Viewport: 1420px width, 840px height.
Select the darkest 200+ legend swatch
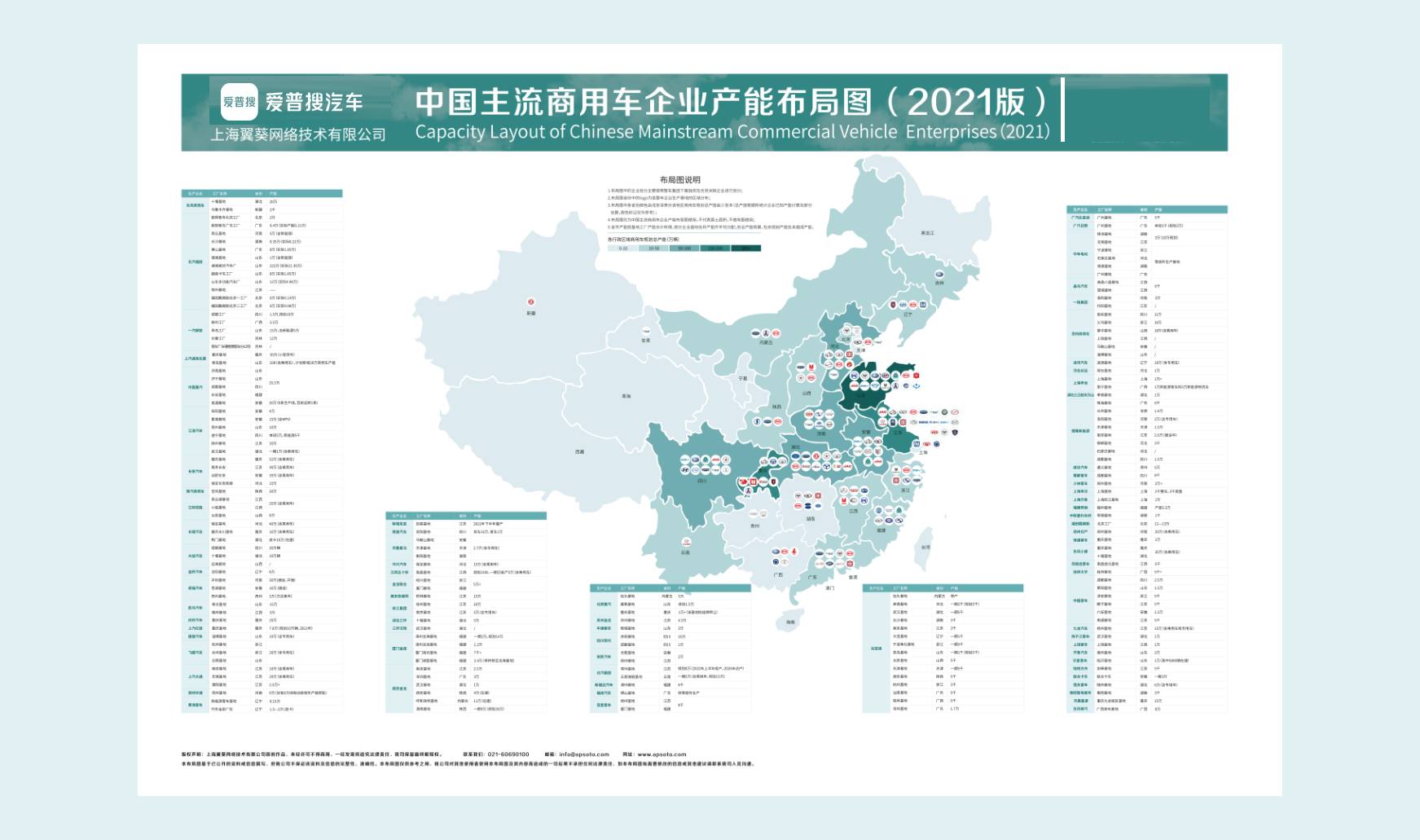tap(745, 248)
